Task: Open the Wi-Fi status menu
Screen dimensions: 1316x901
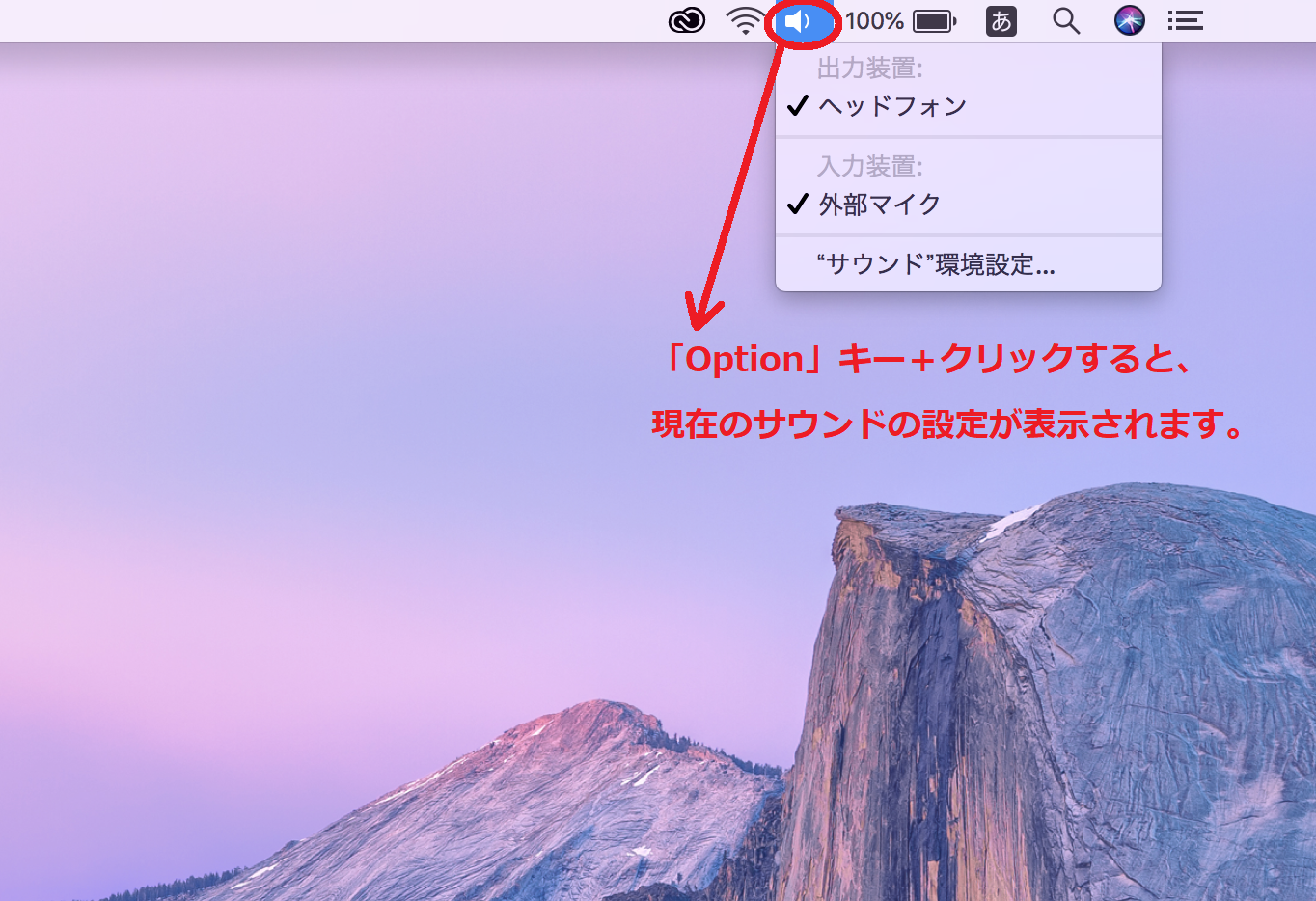Action: tap(745, 20)
